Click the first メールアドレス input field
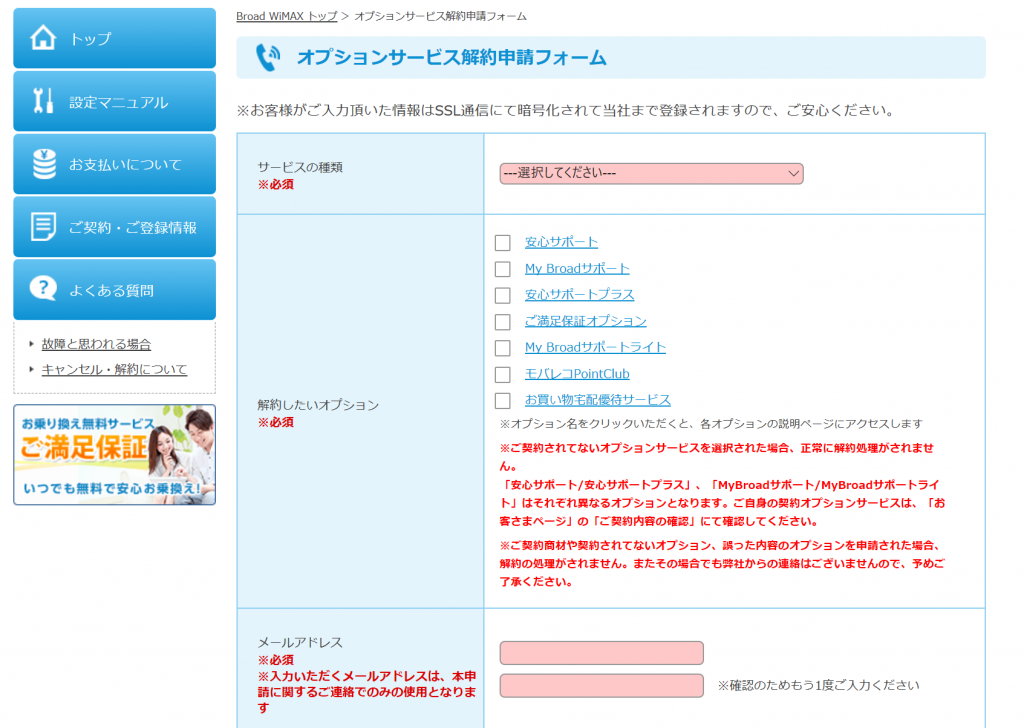 [x=601, y=653]
